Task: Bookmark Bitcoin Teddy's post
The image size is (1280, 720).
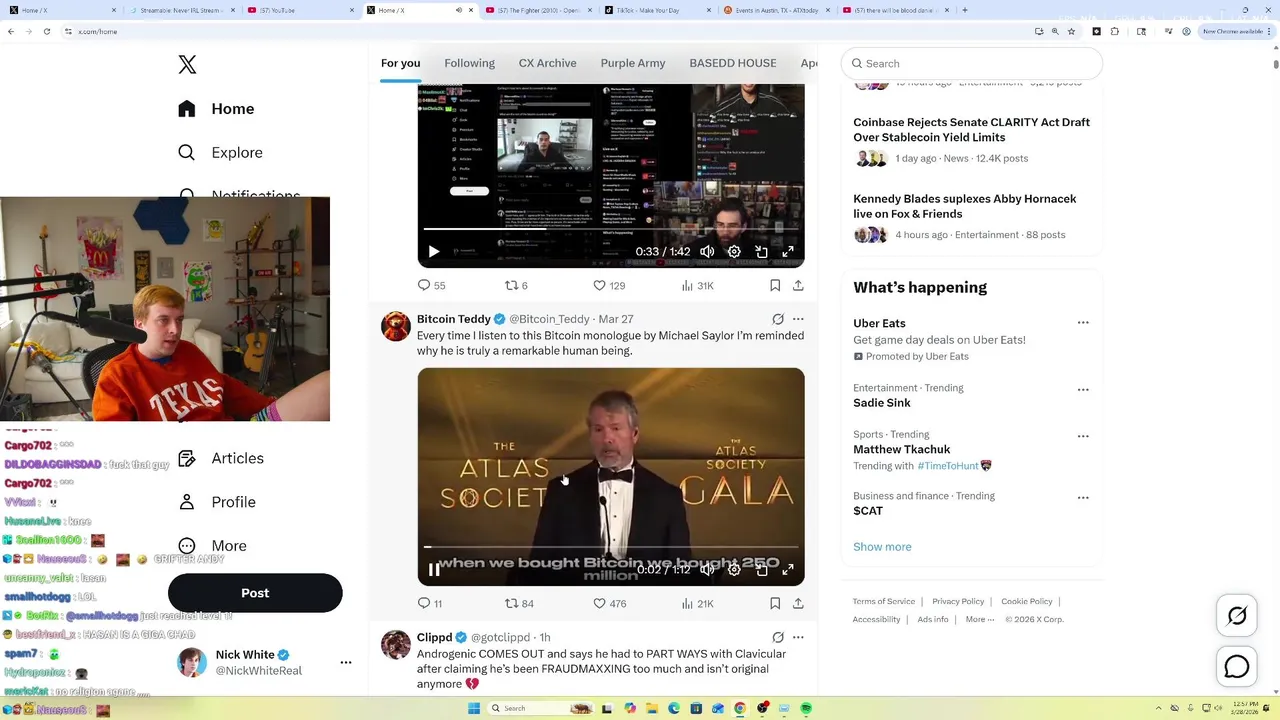Action: click(775, 603)
